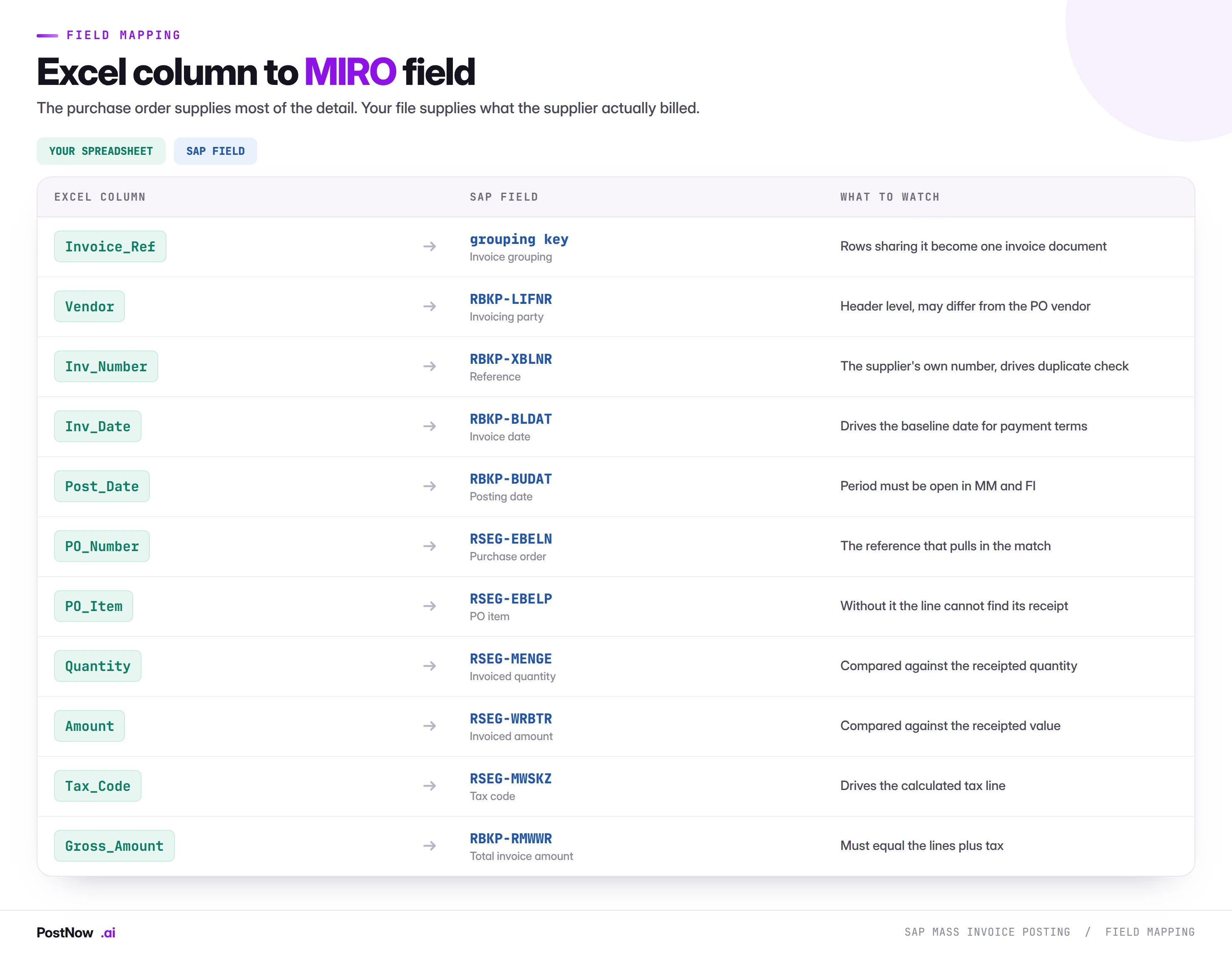
Task: Click the Amount column chip
Action: (x=89, y=726)
